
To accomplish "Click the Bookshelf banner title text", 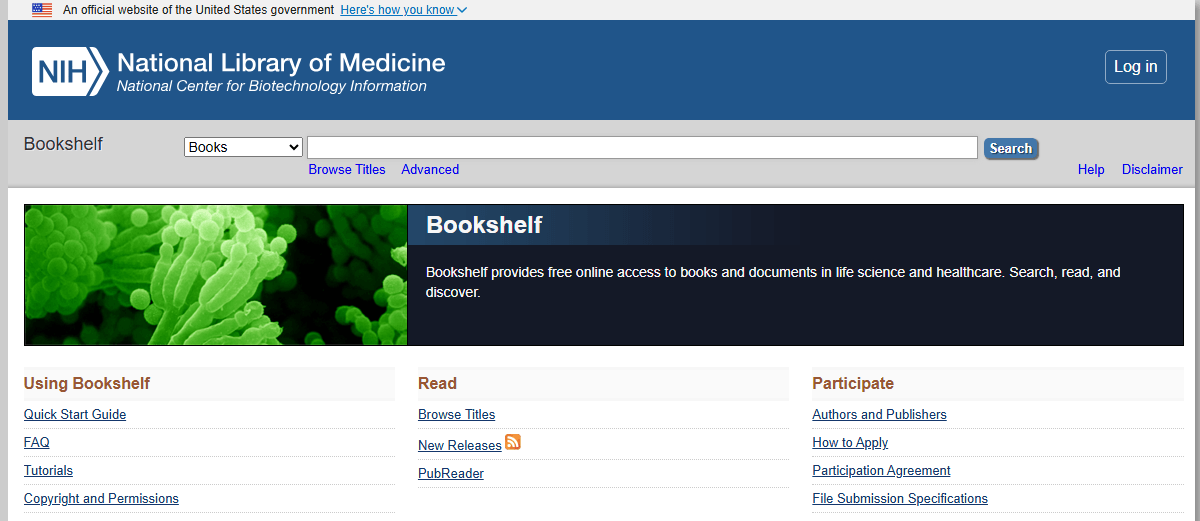I will click(484, 225).
